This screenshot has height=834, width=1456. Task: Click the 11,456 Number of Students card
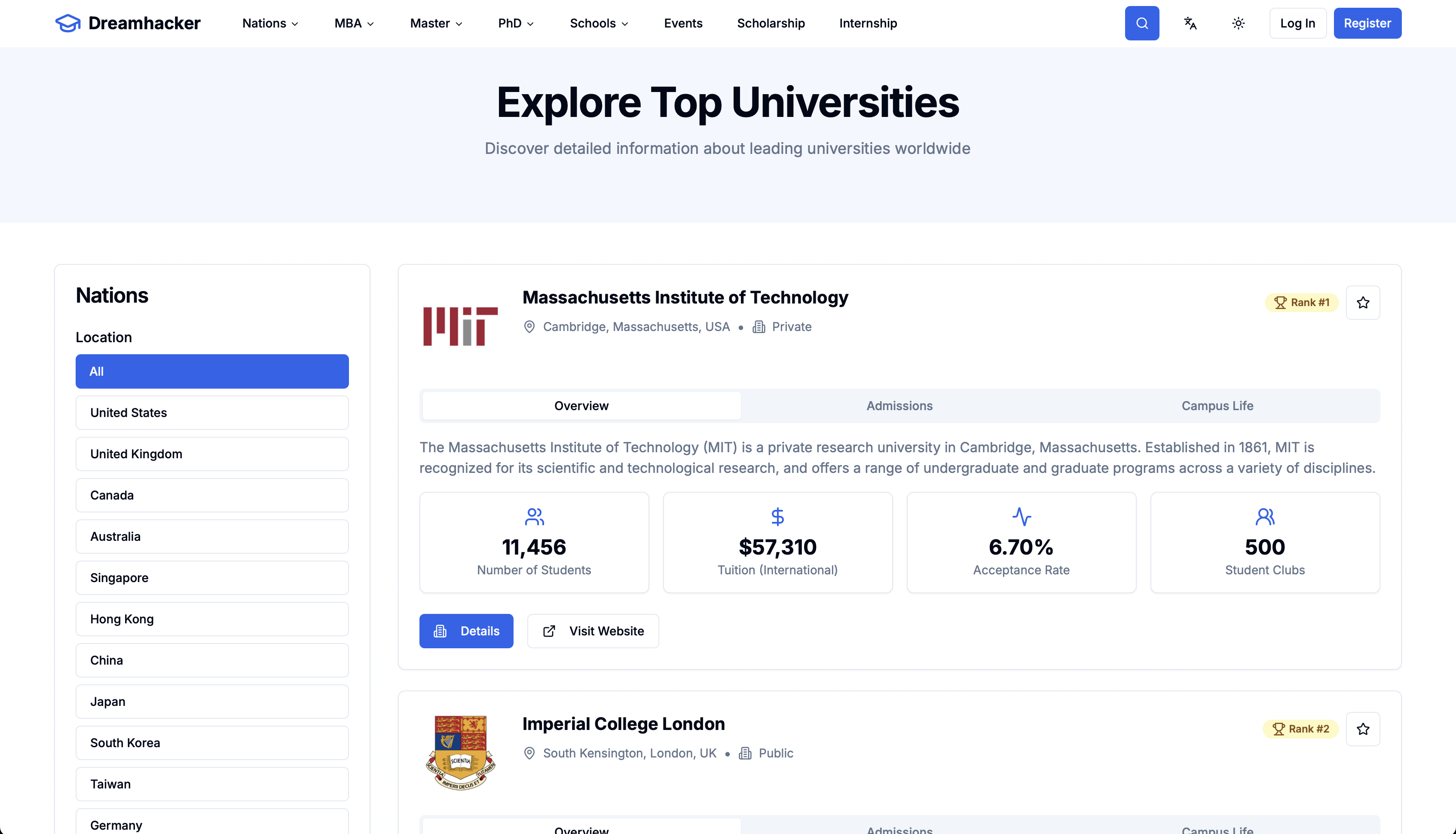click(534, 543)
